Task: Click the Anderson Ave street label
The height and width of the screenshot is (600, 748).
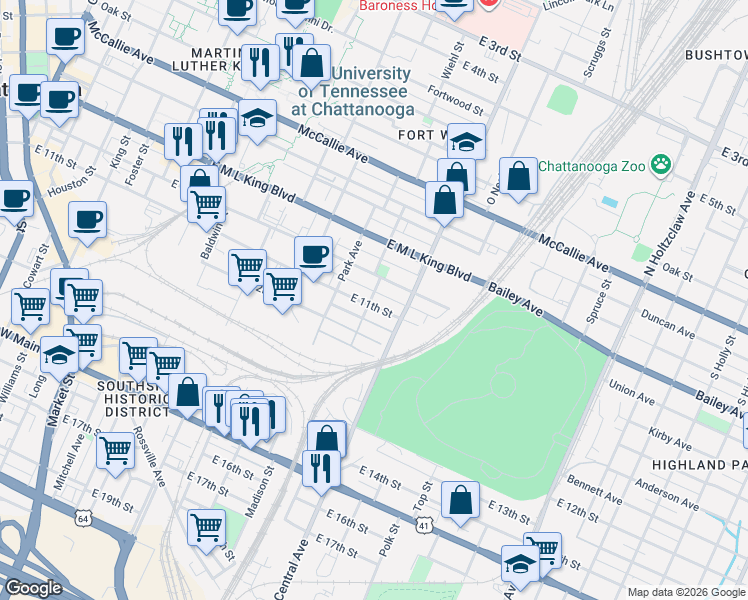Action: point(666,495)
